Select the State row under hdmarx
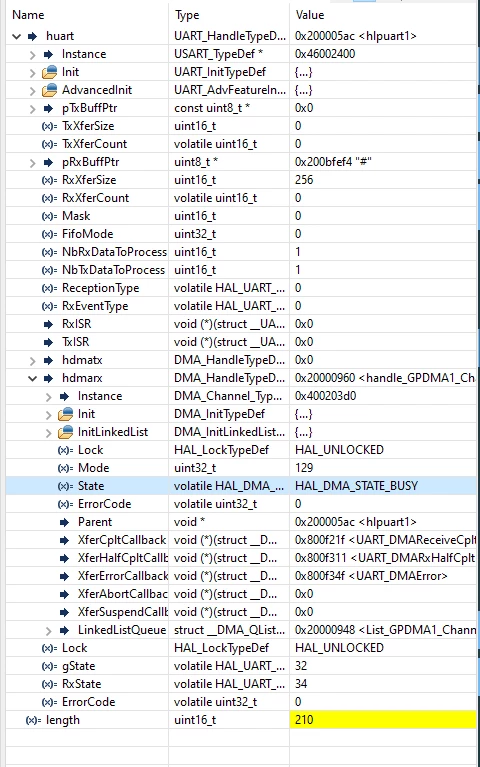Viewport: 480px width, 767px height. coord(241,486)
